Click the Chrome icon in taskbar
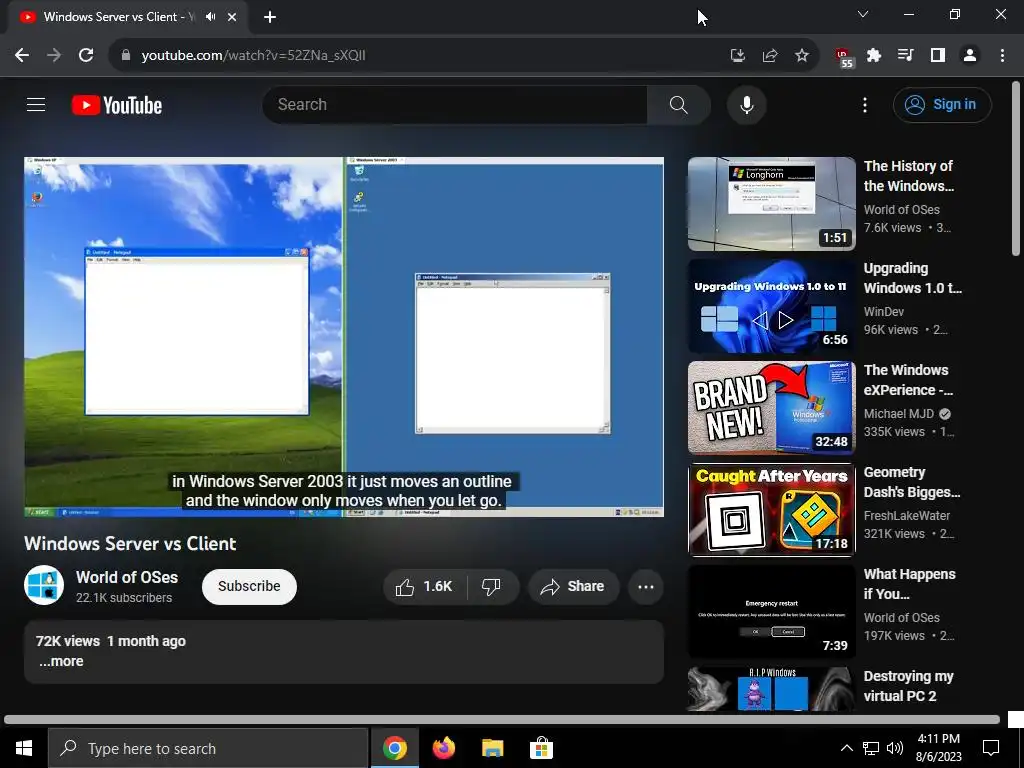Viewport: 1024px width, 768px height. (394, 748)
